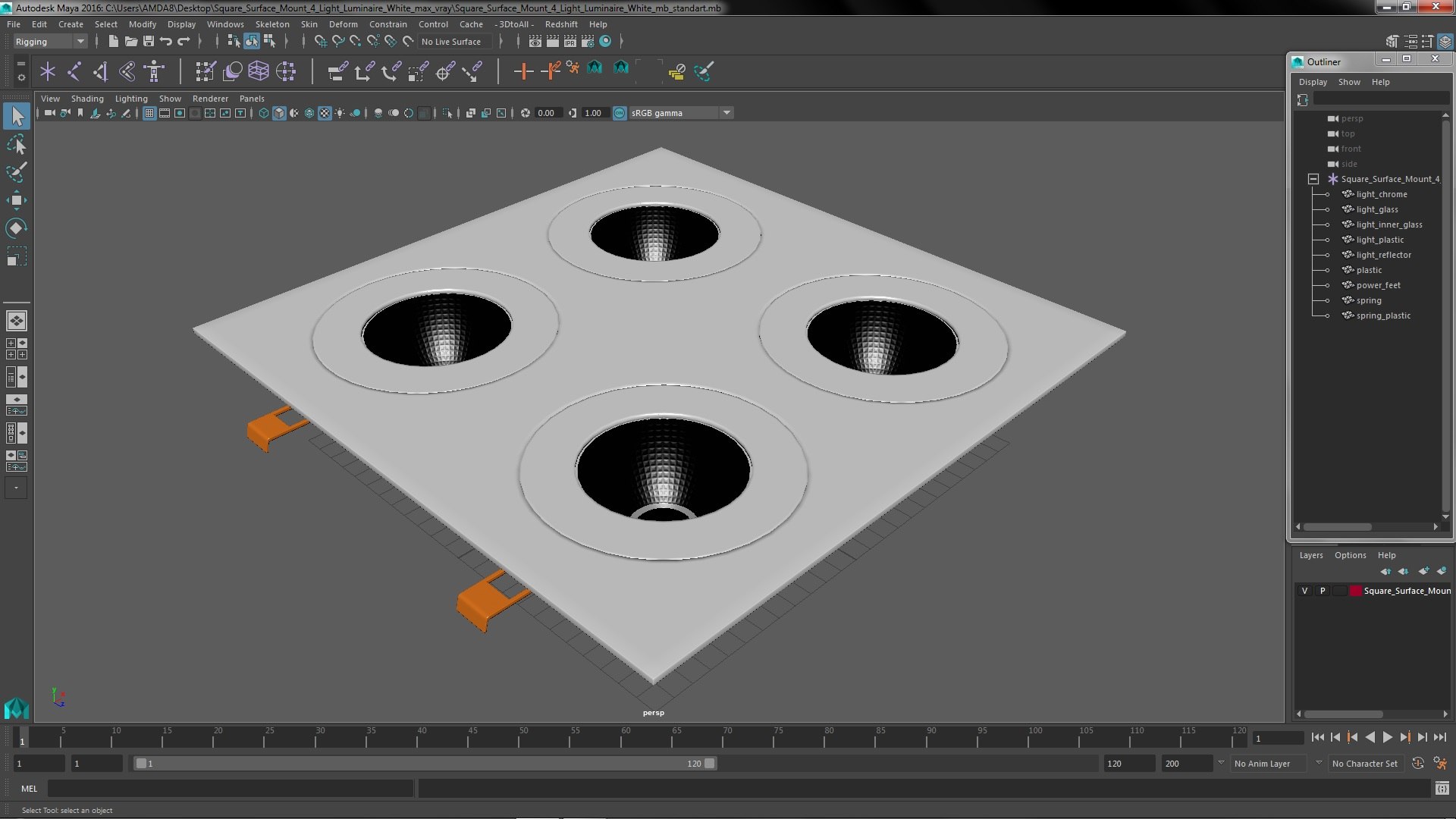
Task: Open the Skeleton menu
Action: point(271,24)
